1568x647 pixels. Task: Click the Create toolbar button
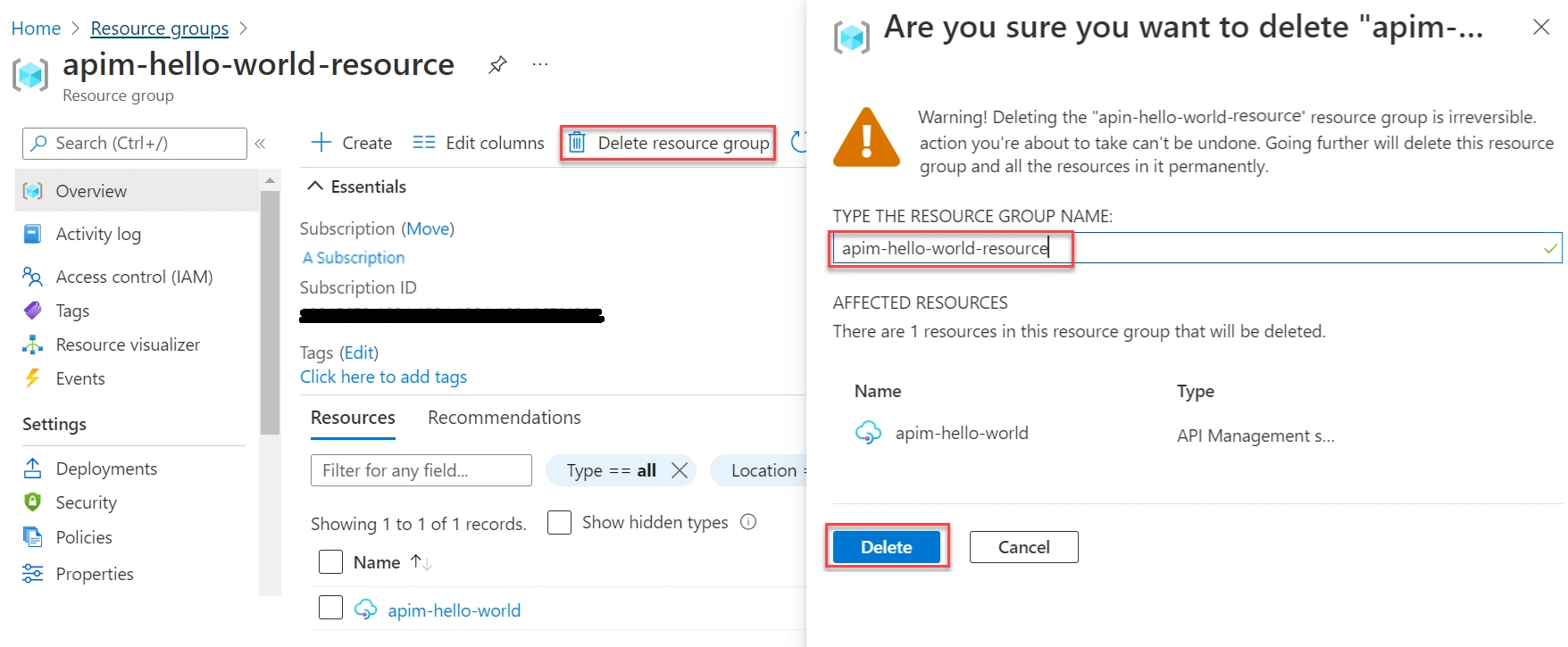click(x=352, y=143)
